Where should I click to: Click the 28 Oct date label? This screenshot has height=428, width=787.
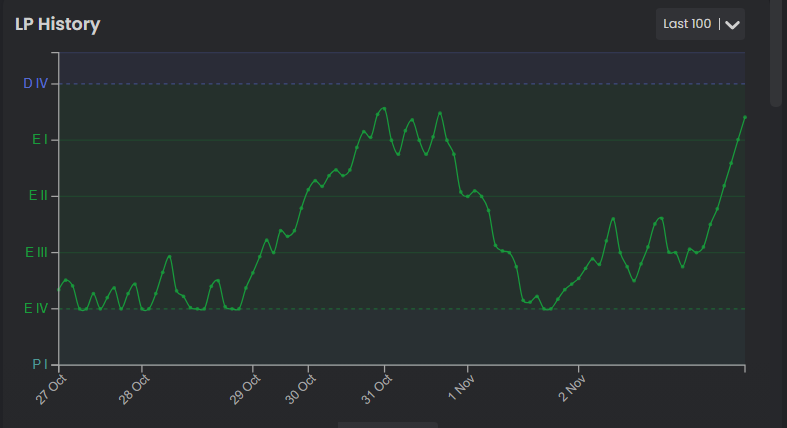point(134,390)
